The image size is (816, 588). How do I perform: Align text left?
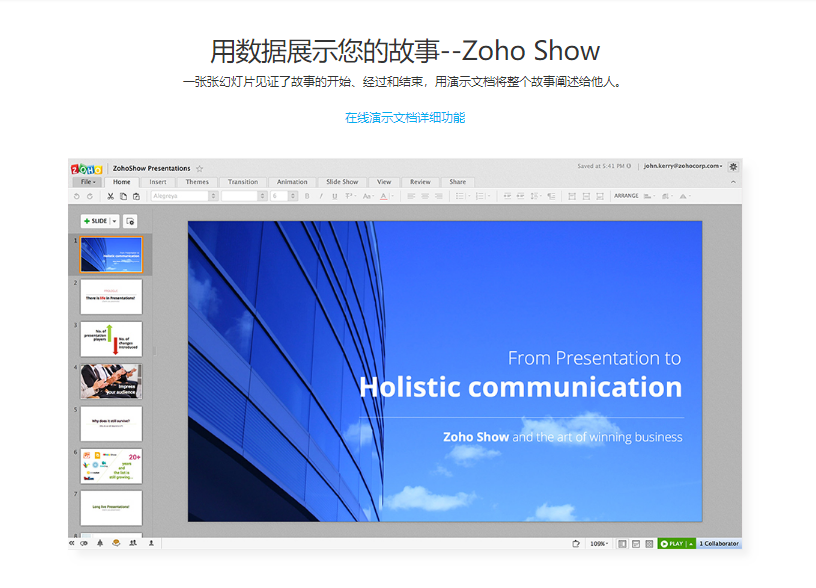pyautogui.click(x=411, y=196)
